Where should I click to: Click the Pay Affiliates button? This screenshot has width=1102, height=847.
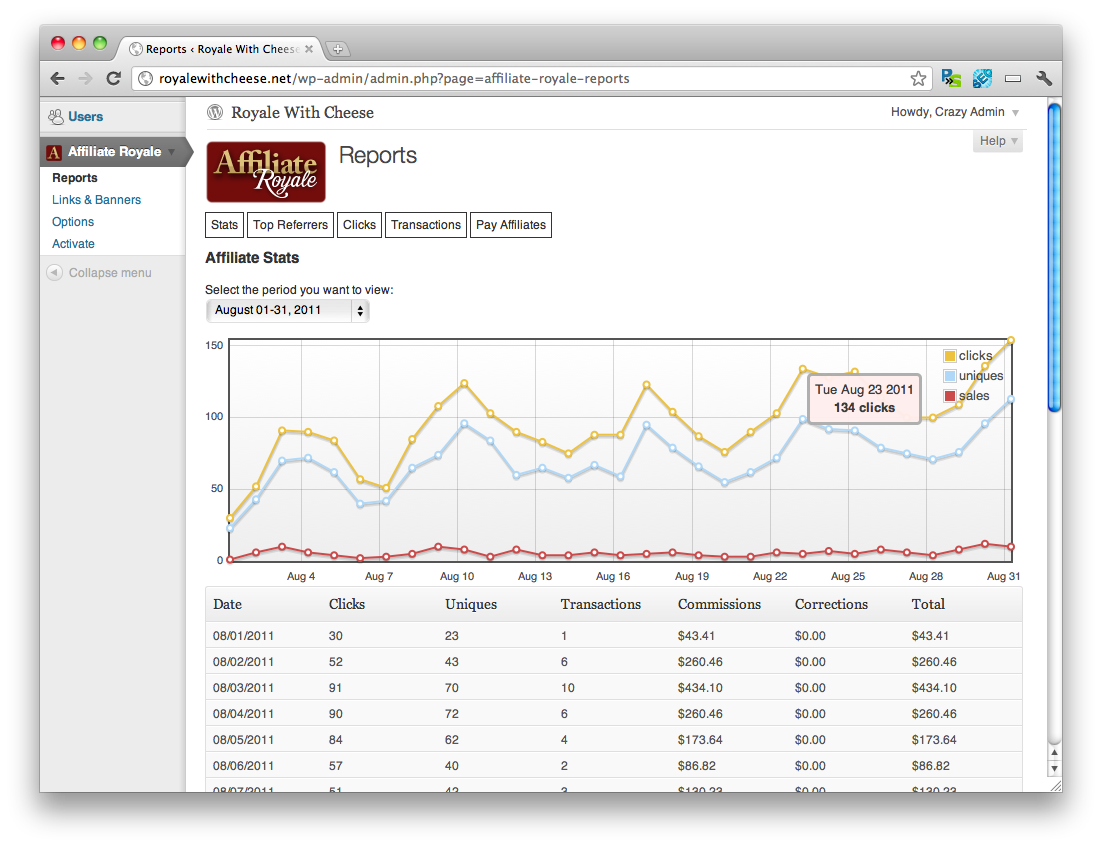[x=510, y=224]
